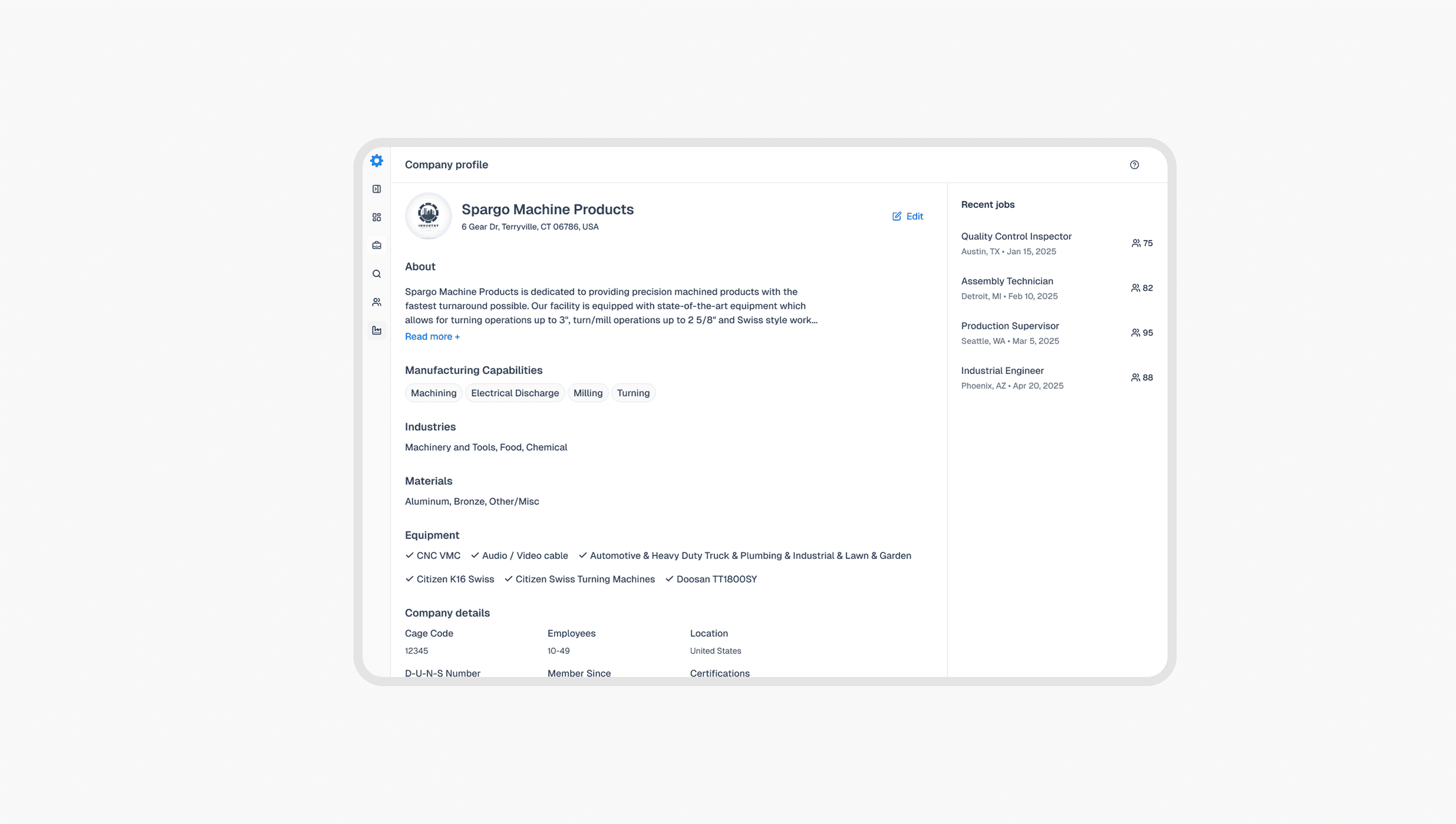Open the Industrial Engineer job listing
Viewport: 1456px width, 824px height.
[1002, 370]
